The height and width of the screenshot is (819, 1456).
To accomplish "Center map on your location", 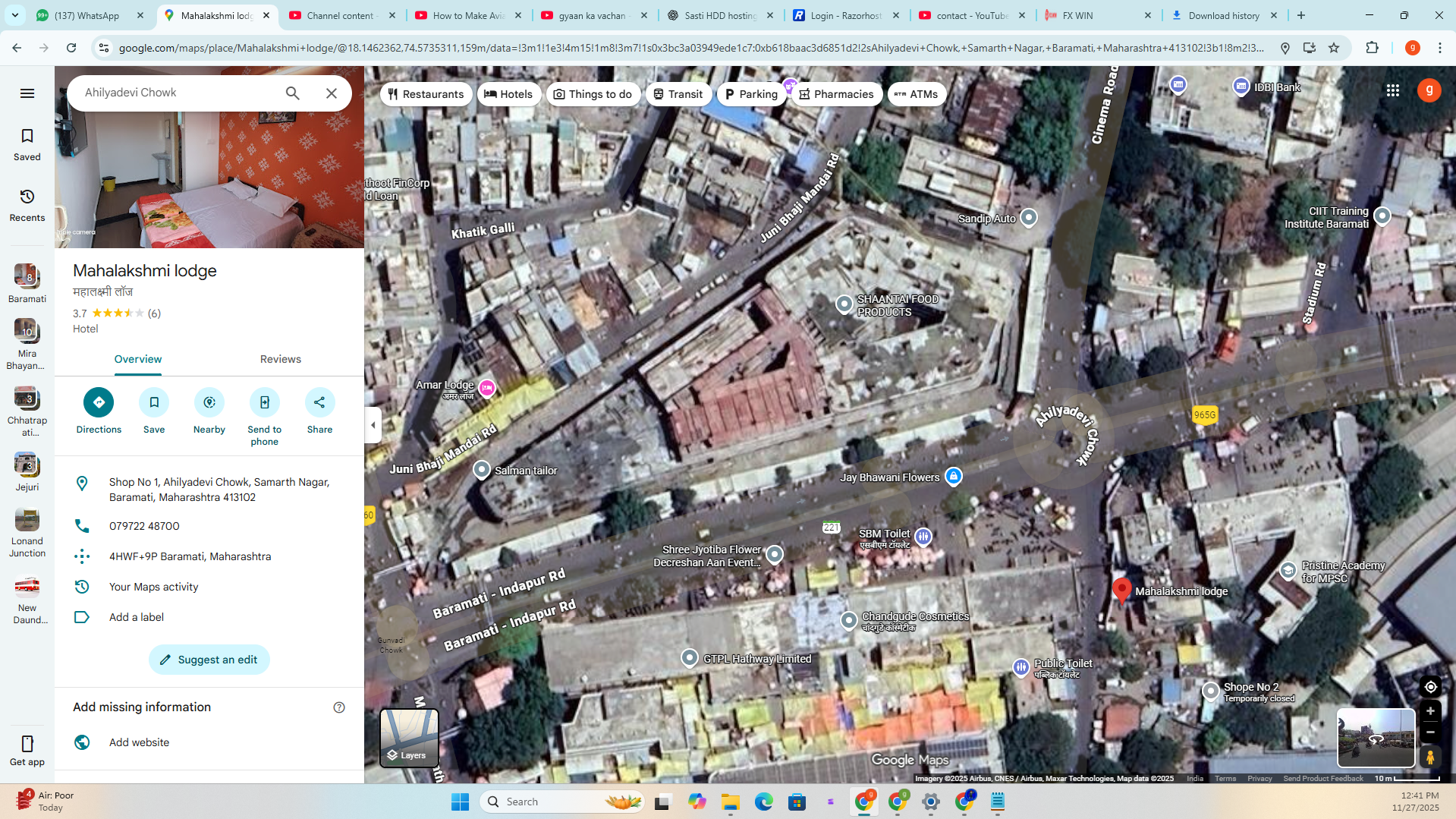I will coord(1430,687).
